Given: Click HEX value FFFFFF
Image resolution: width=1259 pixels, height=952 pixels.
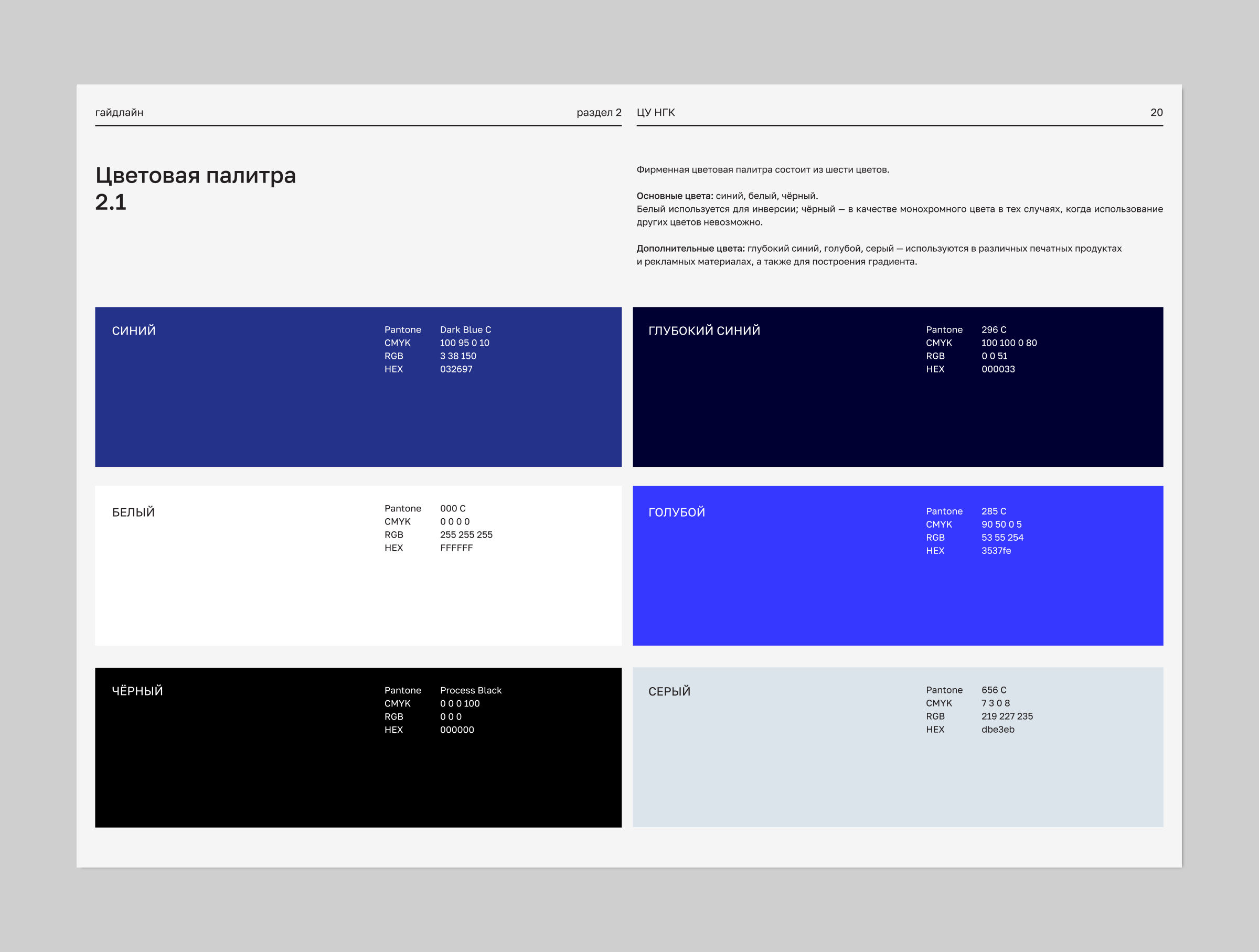Looking at the screenshot, I should 456,548.
